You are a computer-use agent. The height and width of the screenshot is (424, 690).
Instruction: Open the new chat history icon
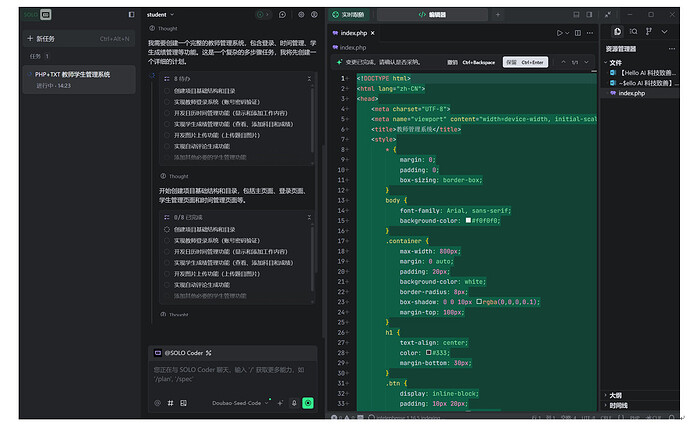click(x=283, y=15)
